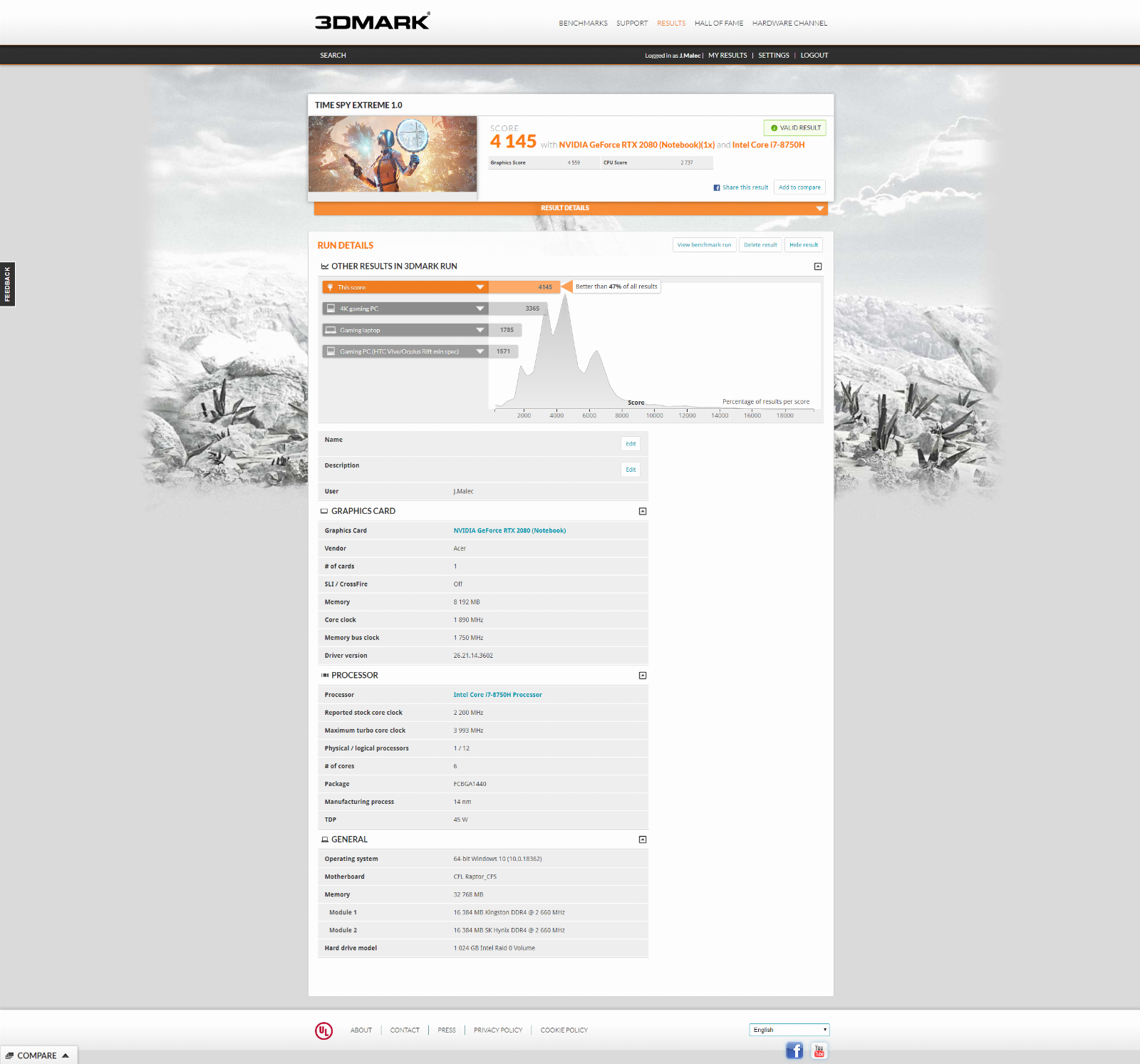The height and width of the screenshot is (1064, 1140).
Task: Click Share this result
Action: click(745, 187)
